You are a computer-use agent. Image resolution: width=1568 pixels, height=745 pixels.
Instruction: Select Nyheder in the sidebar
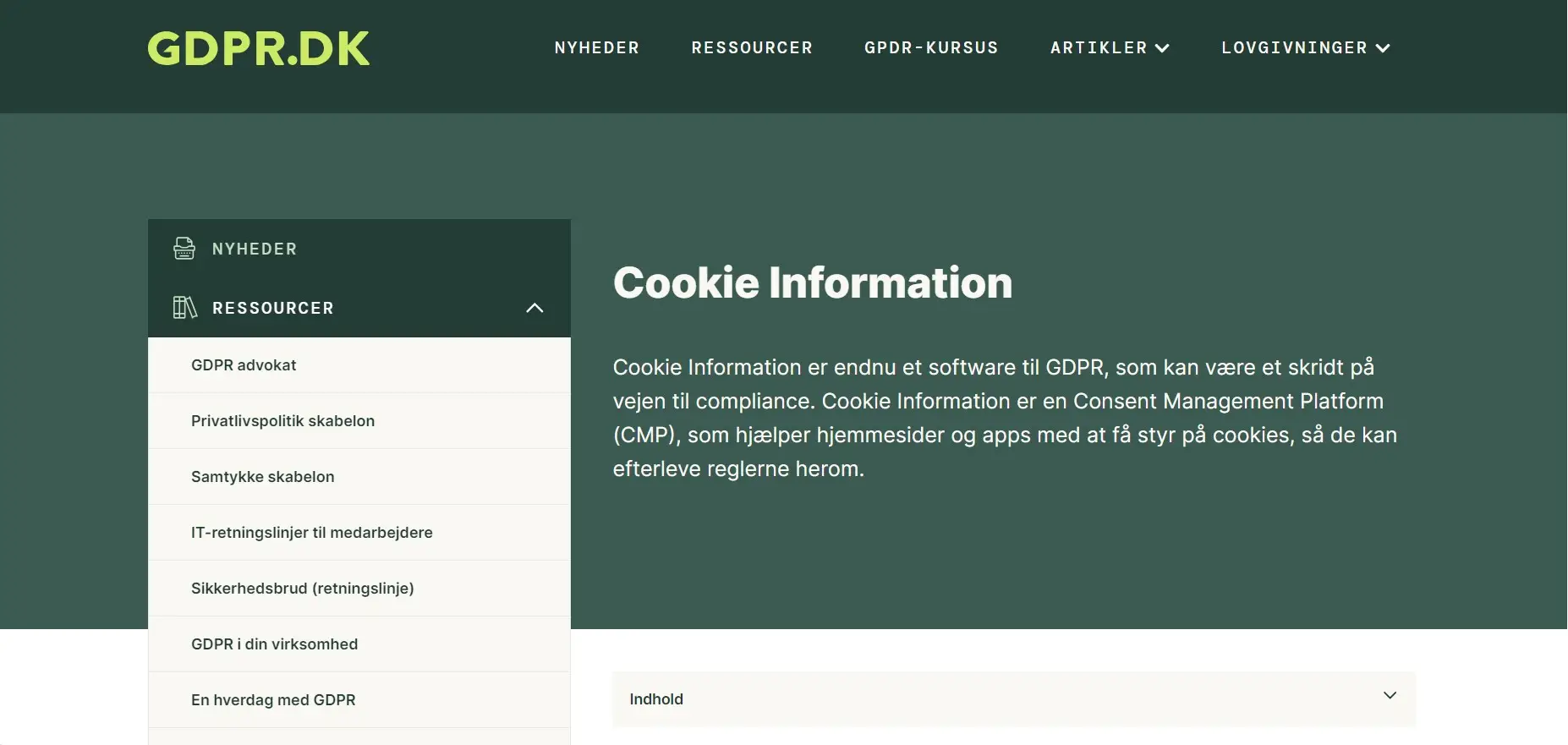pos(255,249)
